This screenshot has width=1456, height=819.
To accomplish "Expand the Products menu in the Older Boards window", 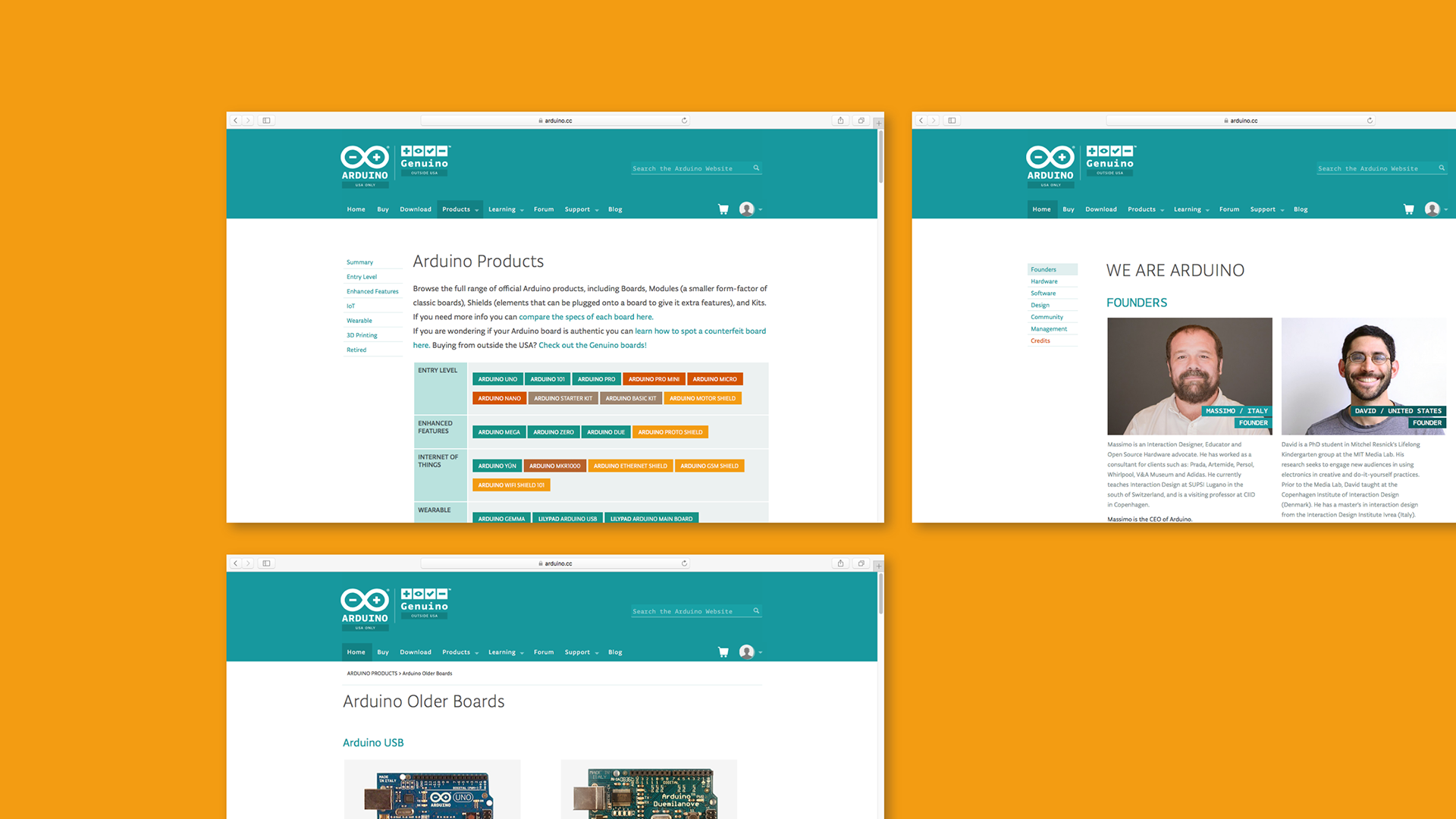I will pos(460,652).
